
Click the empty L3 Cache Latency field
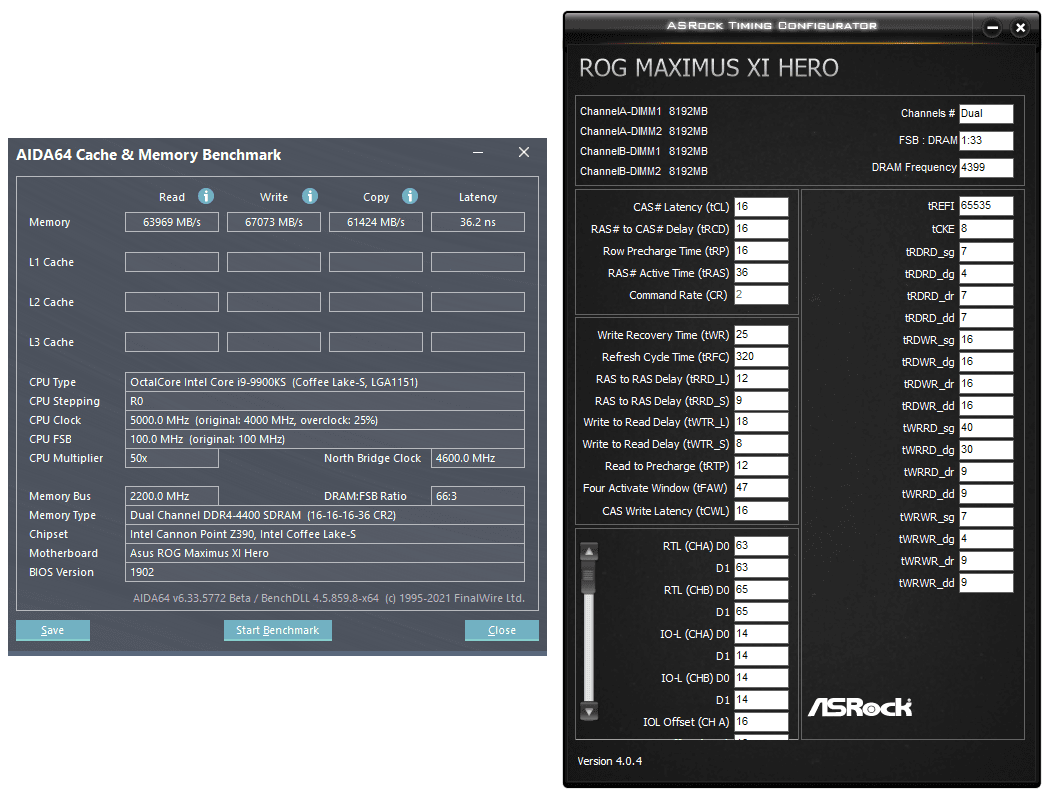pos(478,342)
